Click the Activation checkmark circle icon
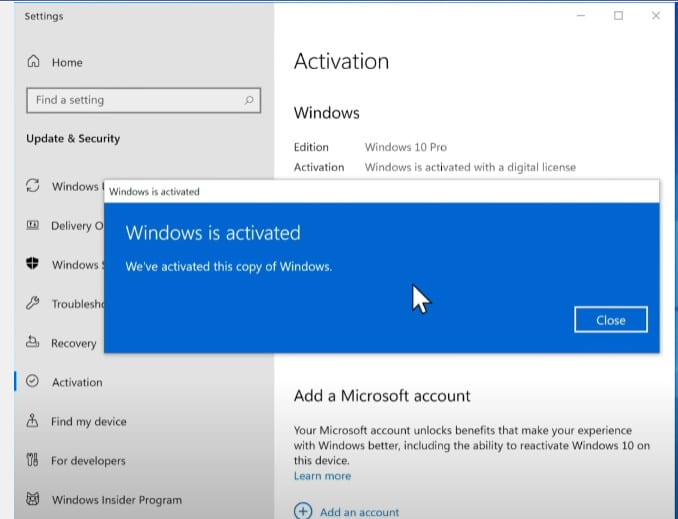 32,381
